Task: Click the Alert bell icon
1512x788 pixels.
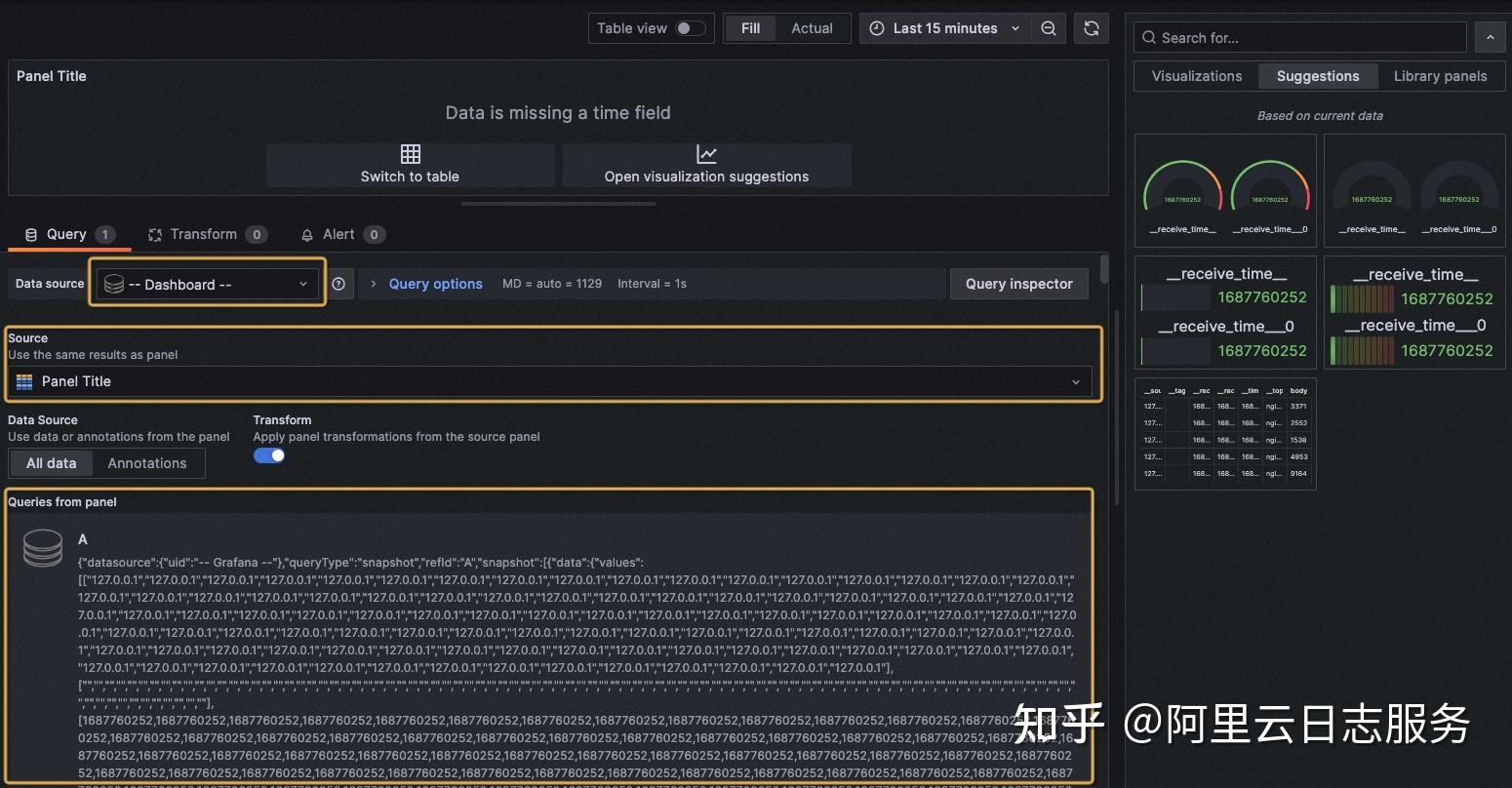Action: (x=306, y=234)
